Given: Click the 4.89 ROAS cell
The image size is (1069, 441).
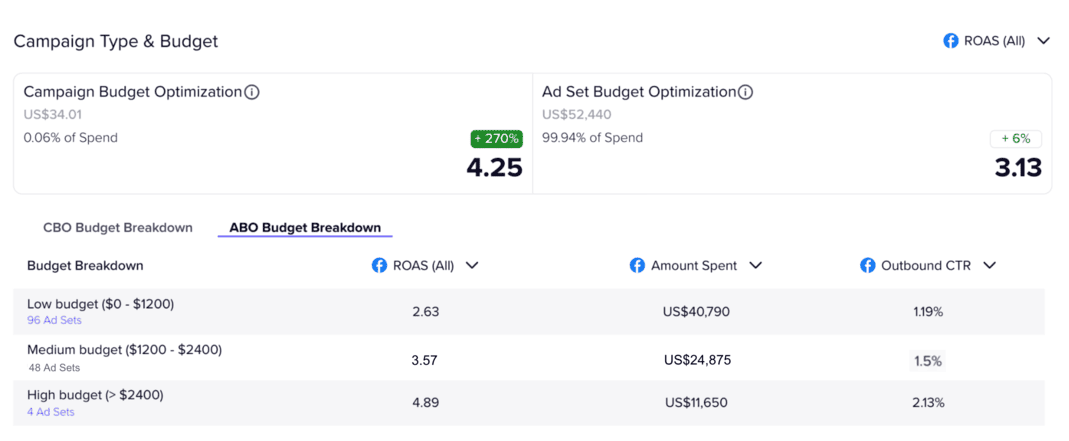Looking at the screenshot, I should point(425,403).
